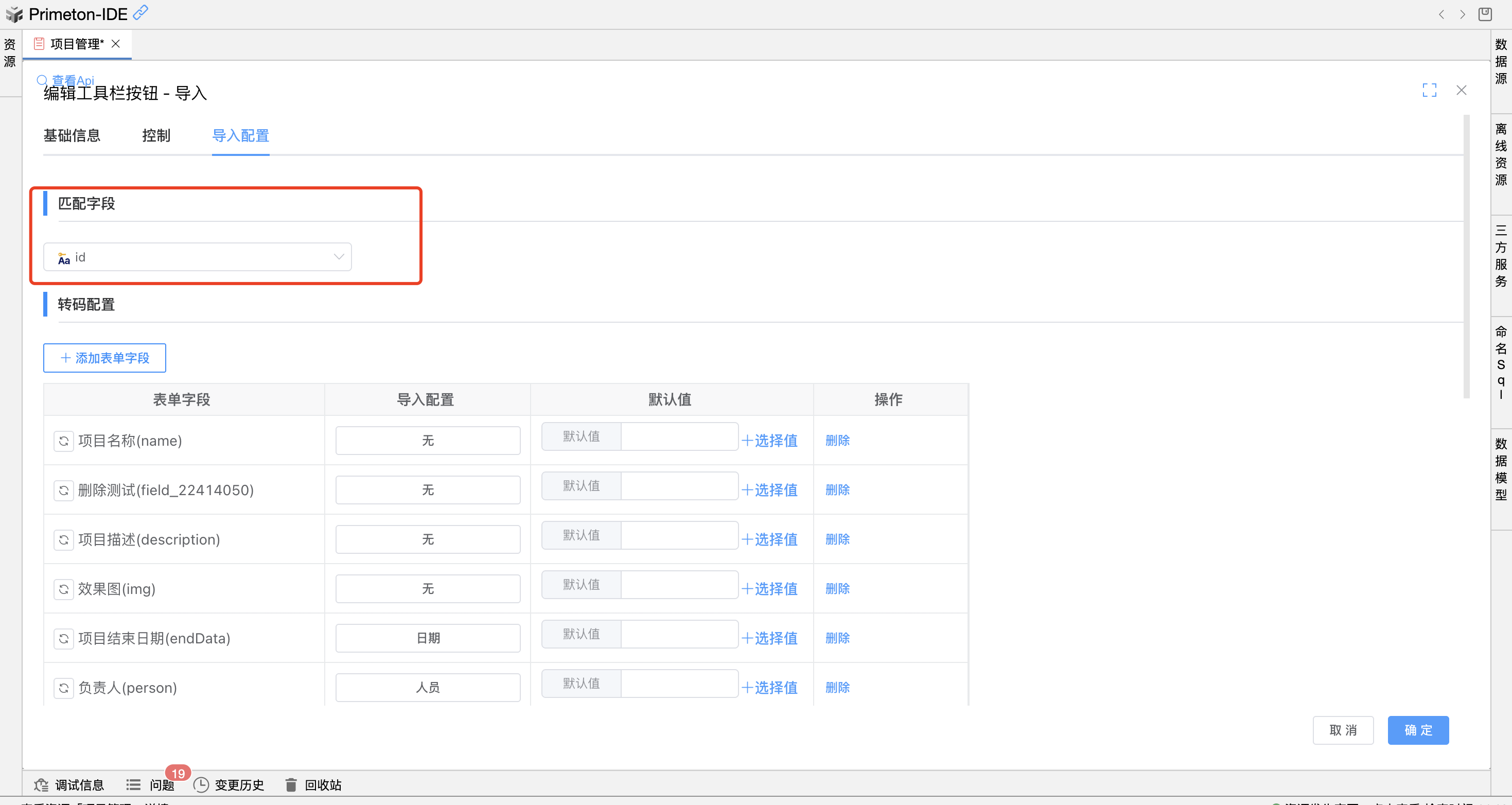Click the 添加表单字段 button
The height and width of the screenshot is (805, 1512).
[104, 358]
